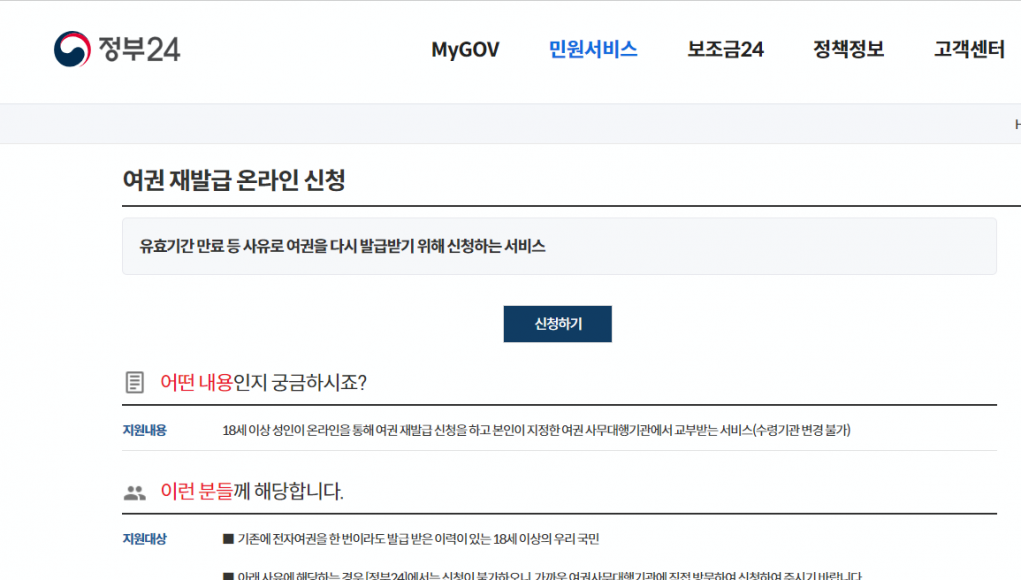The height and width of the screenshot is (580, 1021).
Task: Open the 고객센터 menu
Action: 969,50
